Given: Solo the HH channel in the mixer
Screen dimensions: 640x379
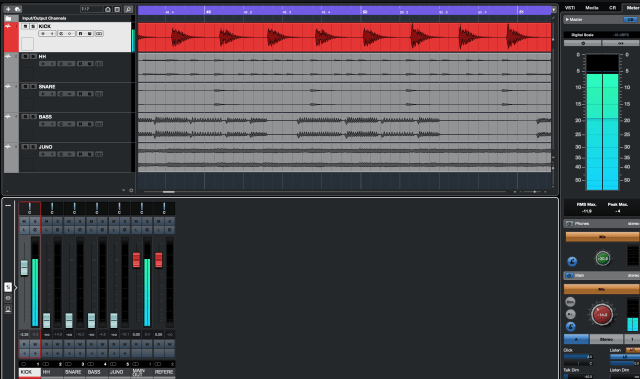Looking at the screenshot, I should (x=58, y=222).
